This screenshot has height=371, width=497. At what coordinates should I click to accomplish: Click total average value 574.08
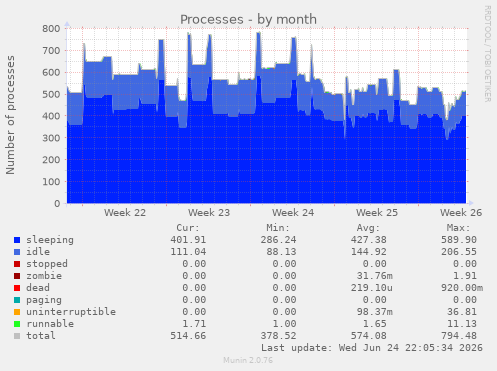tap(369, 336)
